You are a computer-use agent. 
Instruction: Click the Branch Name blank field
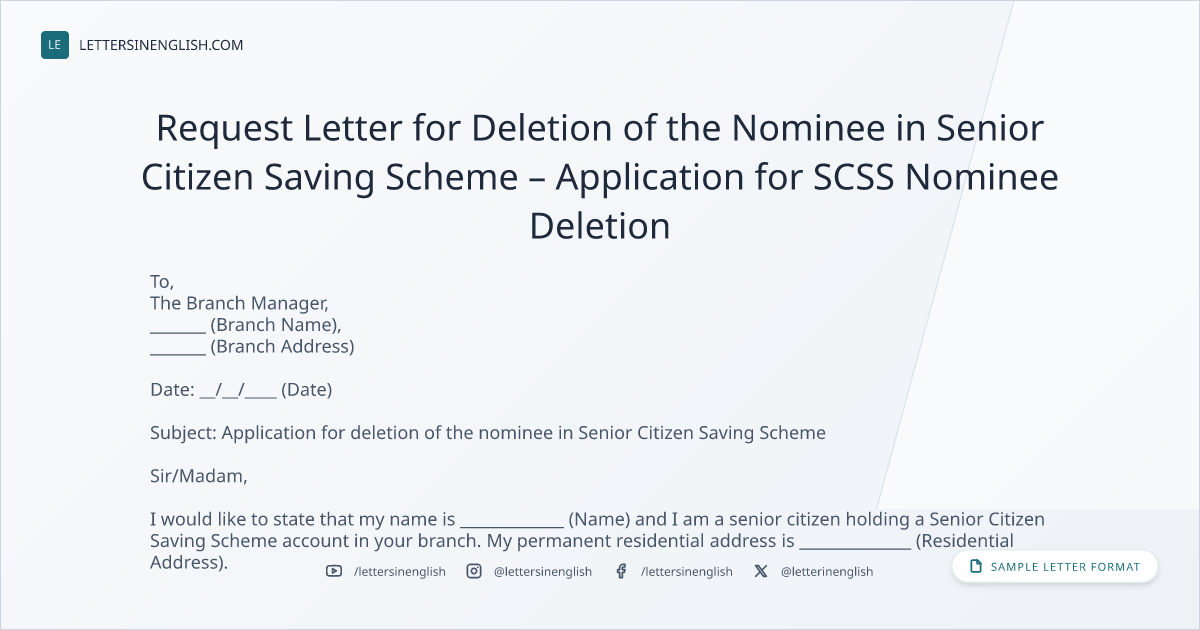coord(178,326)
